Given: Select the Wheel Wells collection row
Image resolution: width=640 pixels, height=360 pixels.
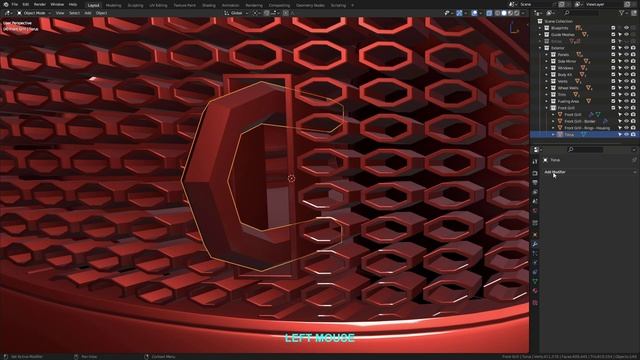Looking at the screenshot, I should pos(584,88).
